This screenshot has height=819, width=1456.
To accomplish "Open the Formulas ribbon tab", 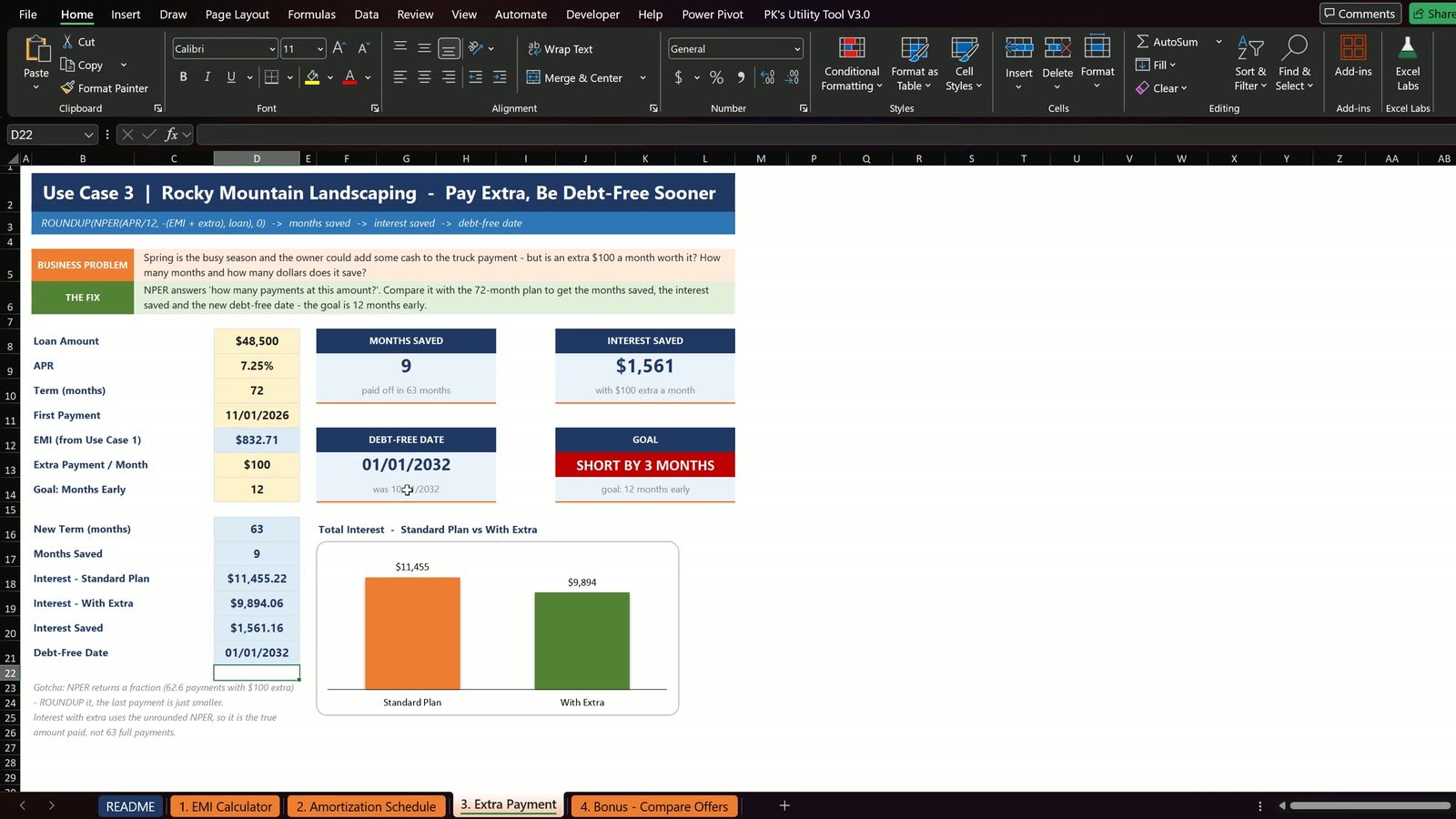I will point(311,15).
